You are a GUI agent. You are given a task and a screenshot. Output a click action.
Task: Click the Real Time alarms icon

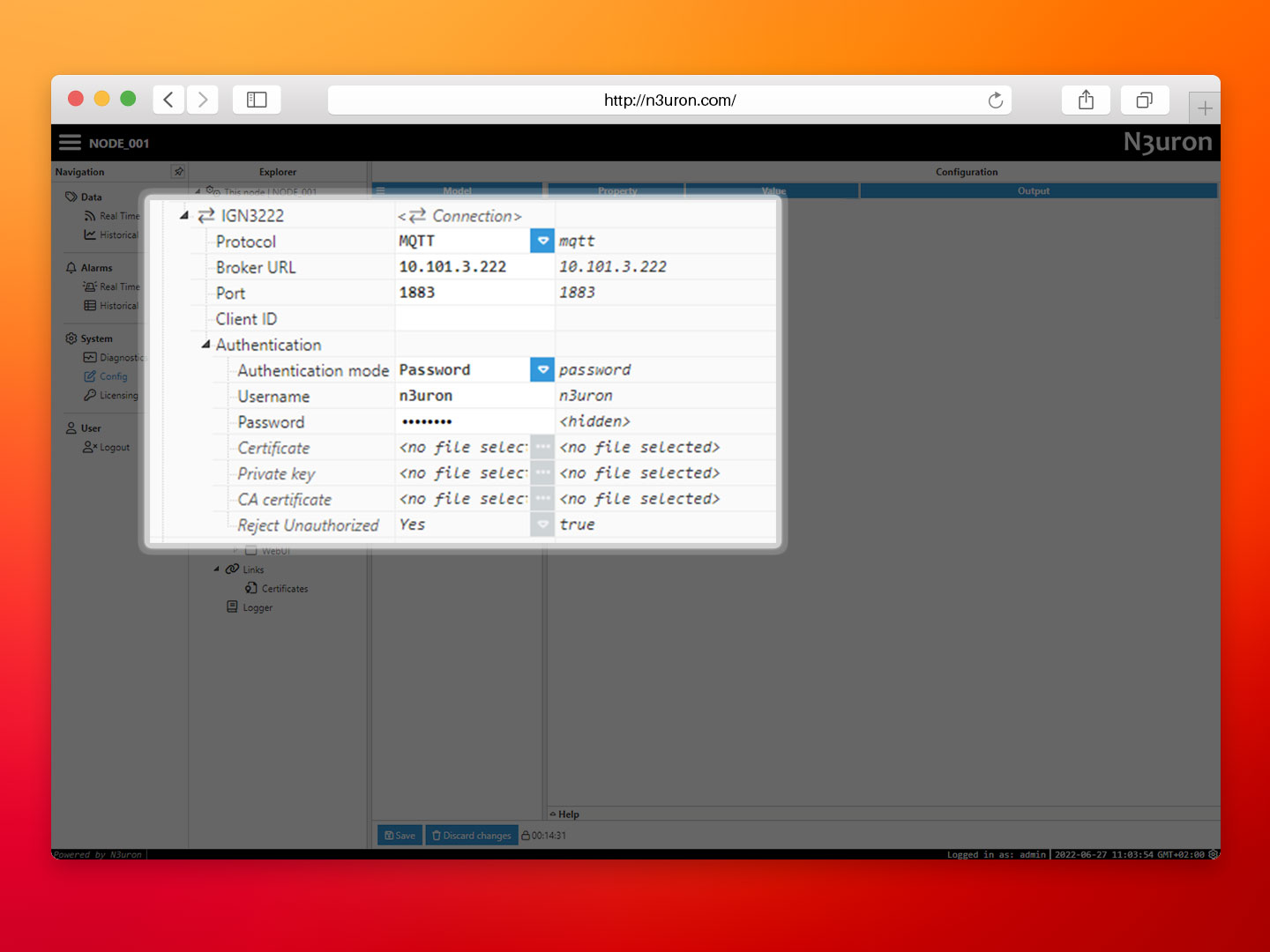(89, 286)
